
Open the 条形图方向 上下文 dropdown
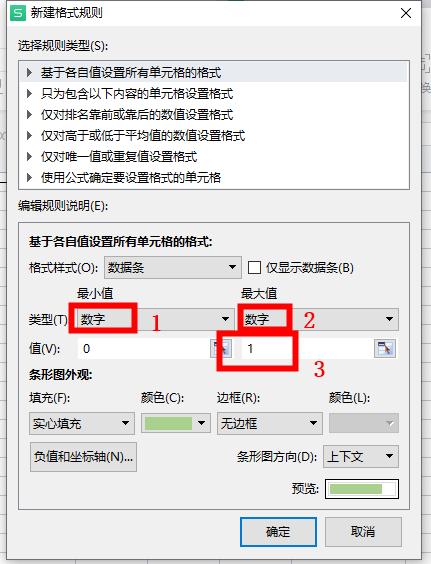click(x=361, y=456)
